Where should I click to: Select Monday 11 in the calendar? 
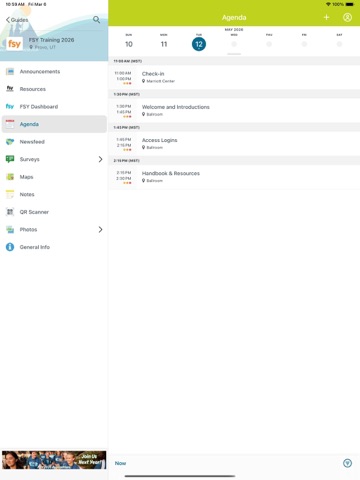[x=164, y=44]
